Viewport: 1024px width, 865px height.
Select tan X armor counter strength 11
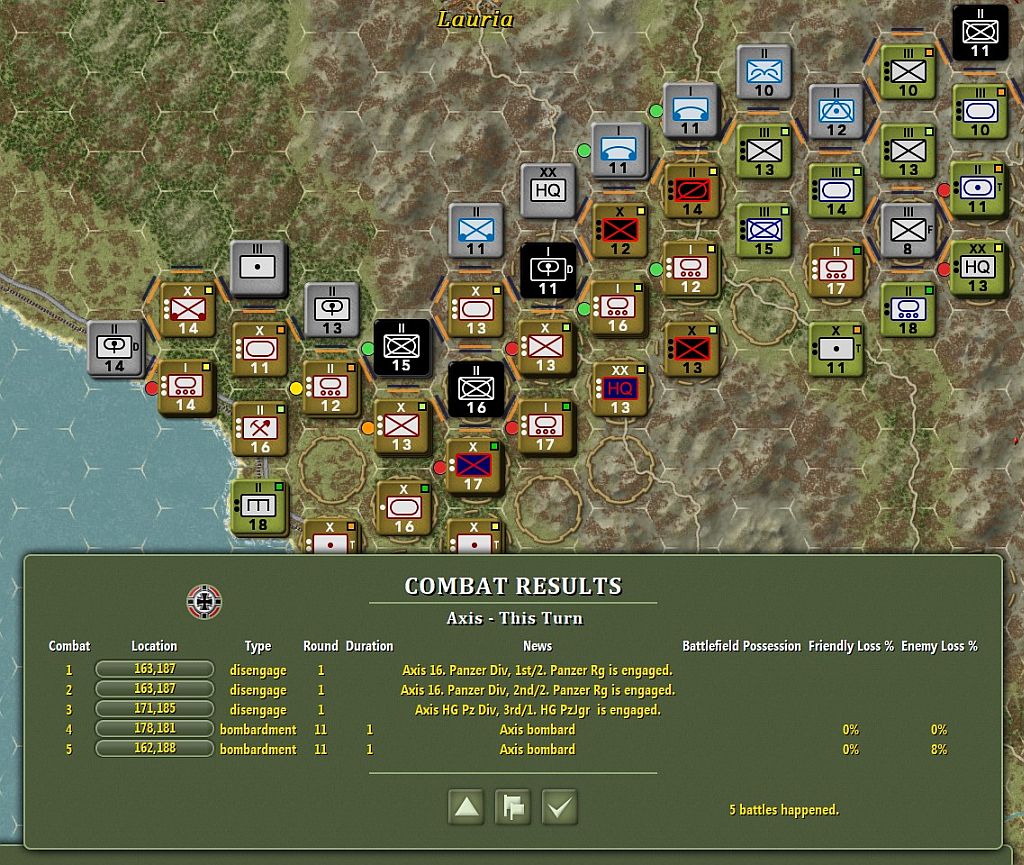(259, 349)
